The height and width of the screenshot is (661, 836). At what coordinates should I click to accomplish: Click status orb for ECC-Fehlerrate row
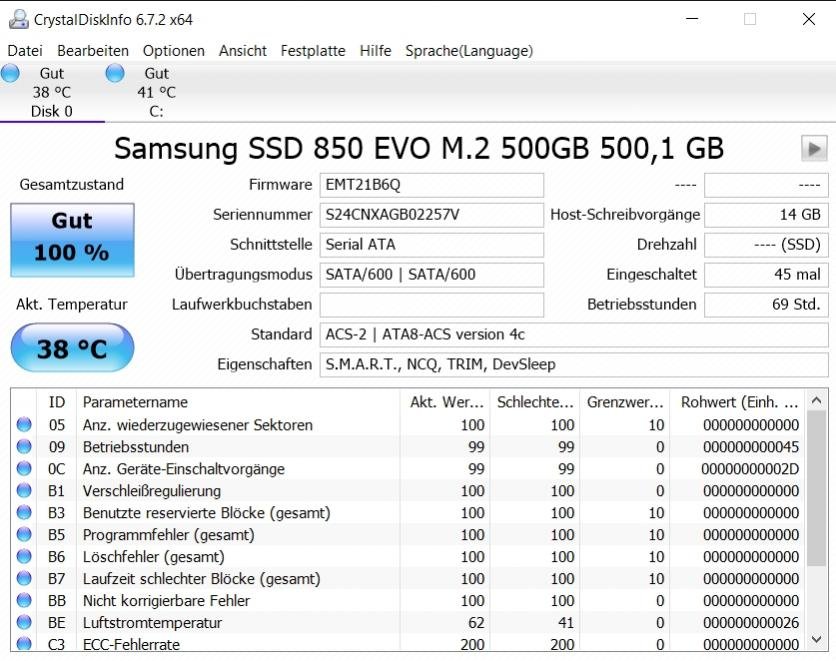coord(24,643)
